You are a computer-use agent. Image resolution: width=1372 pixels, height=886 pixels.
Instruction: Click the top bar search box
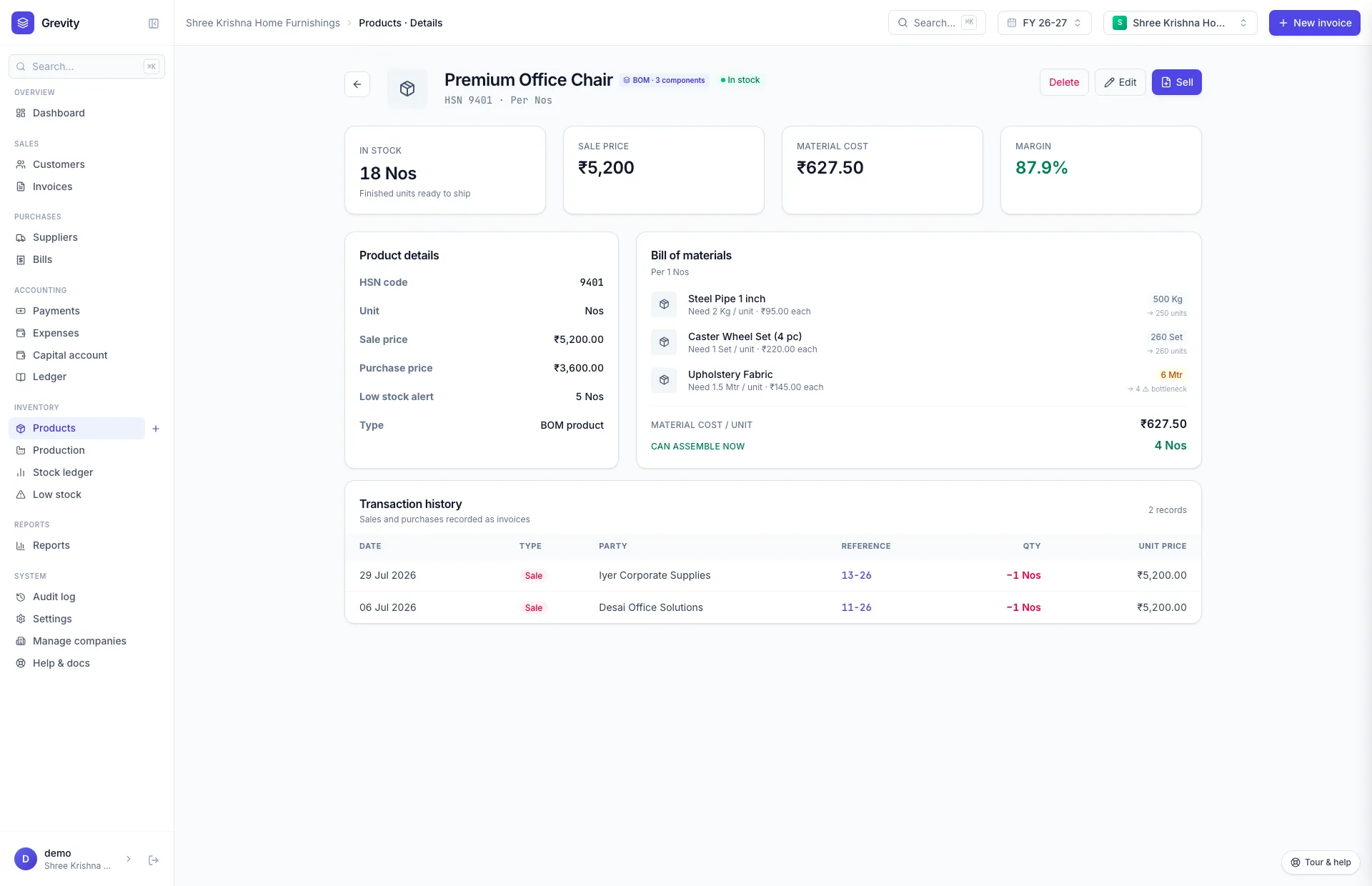[936, 23]
